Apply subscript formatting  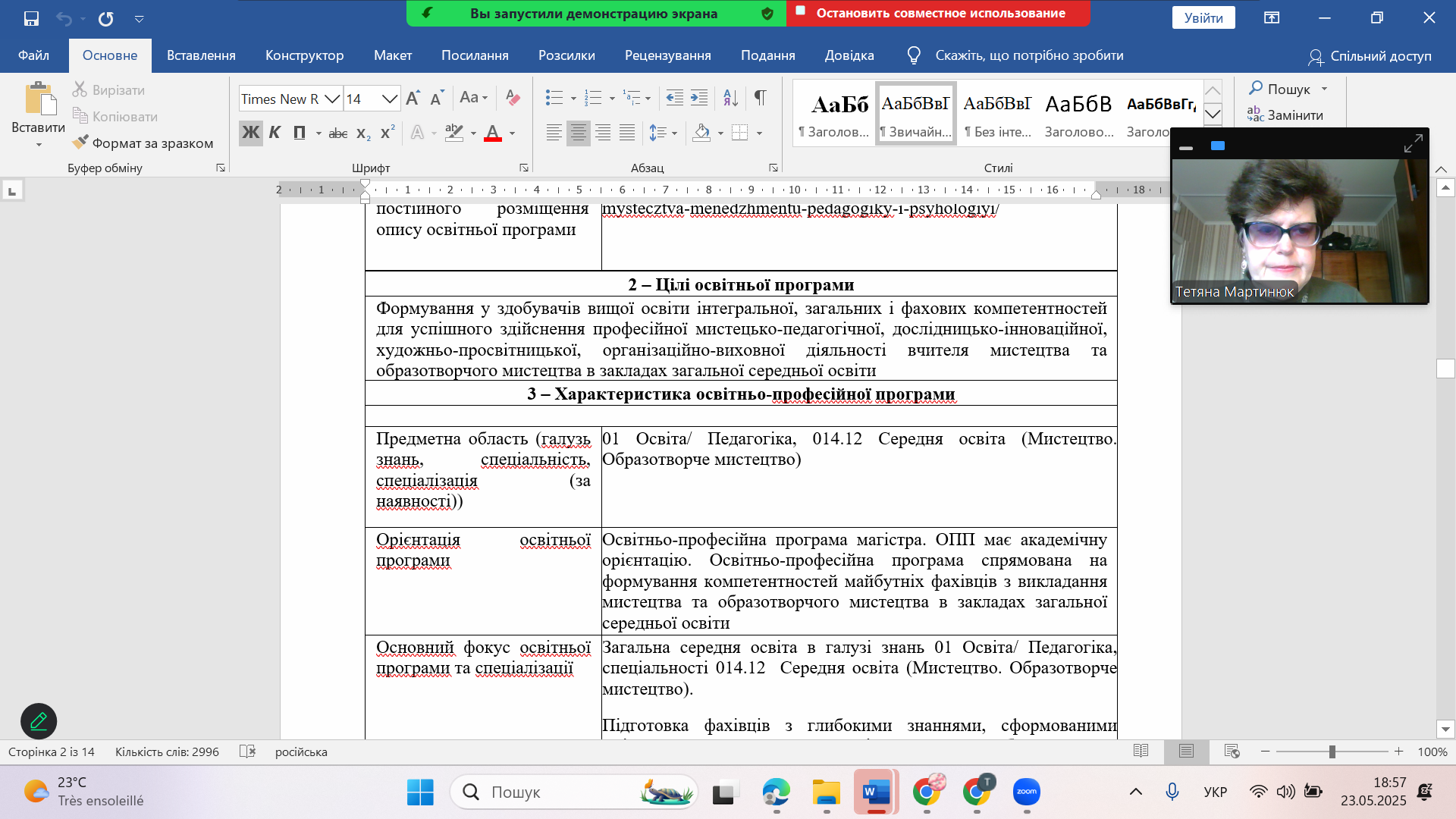363,133
